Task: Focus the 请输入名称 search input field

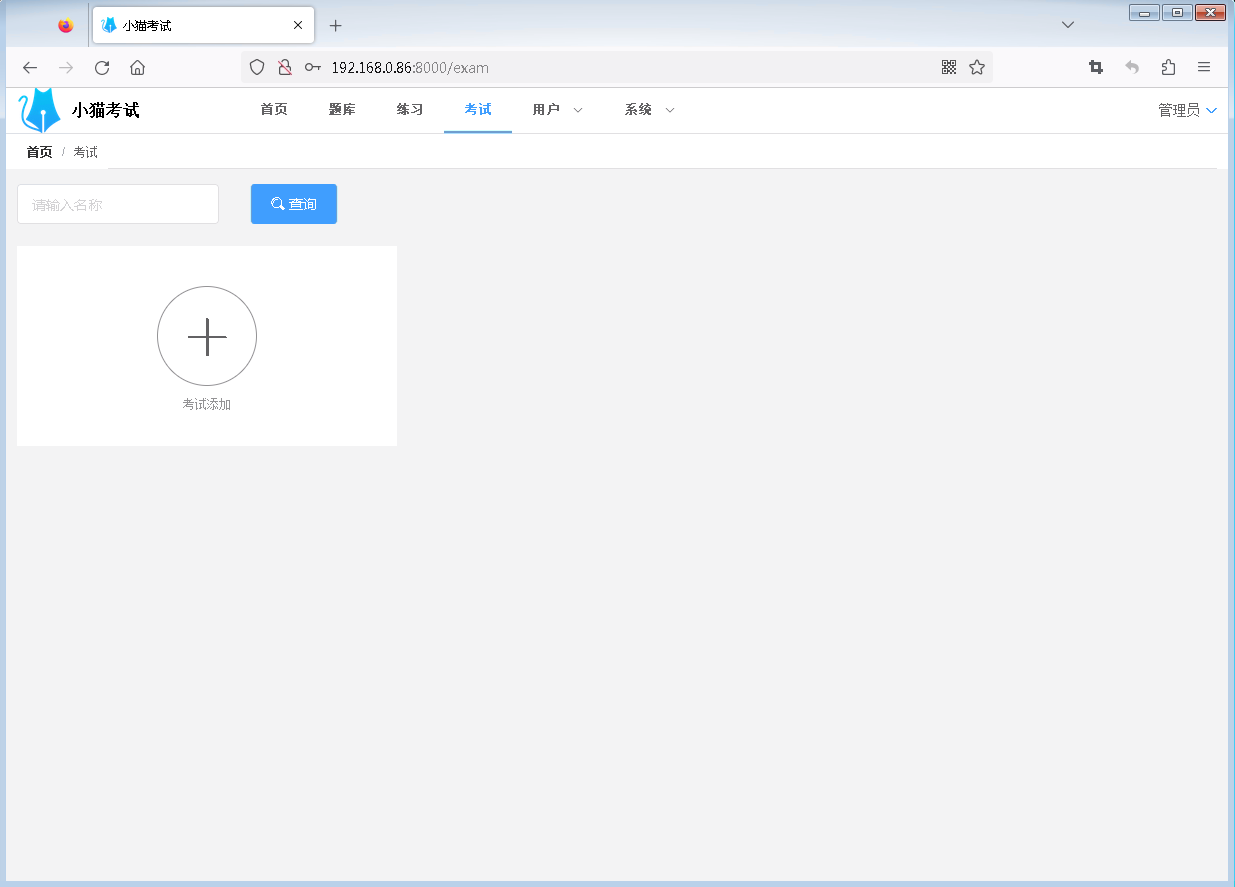Action: pos(118,204)
